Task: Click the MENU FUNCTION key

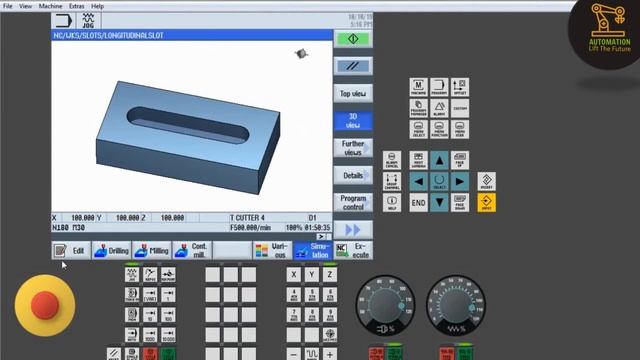Action: pyautogui.click(x=439, y=129)
